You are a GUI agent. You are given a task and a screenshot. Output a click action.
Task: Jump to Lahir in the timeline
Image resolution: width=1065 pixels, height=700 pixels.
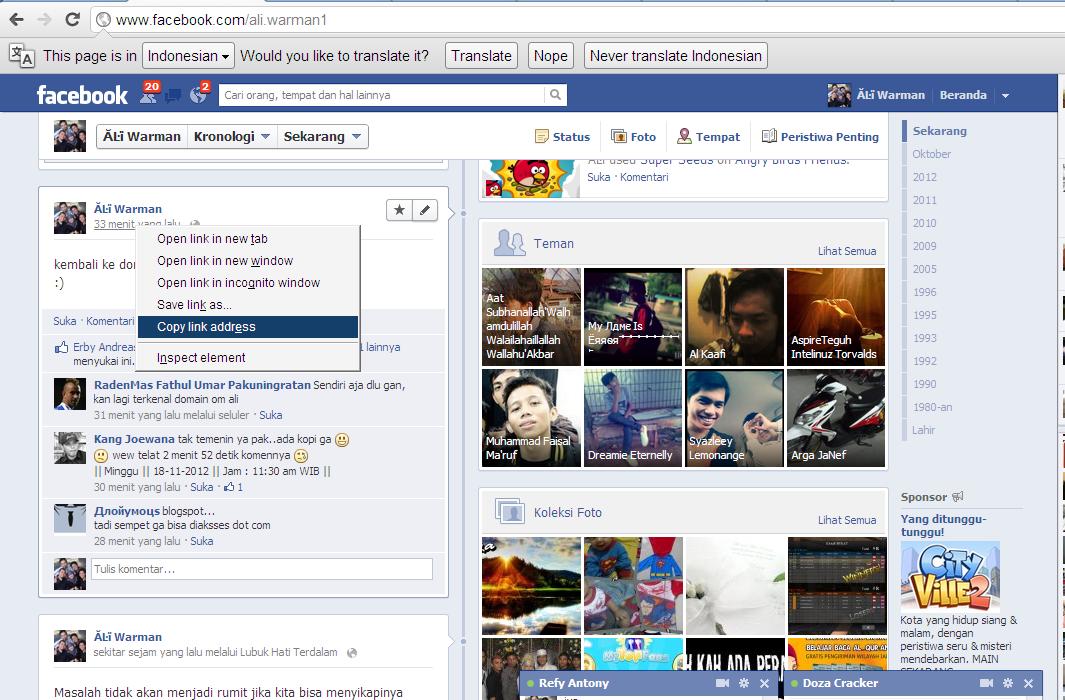click(x=924, y=430)
